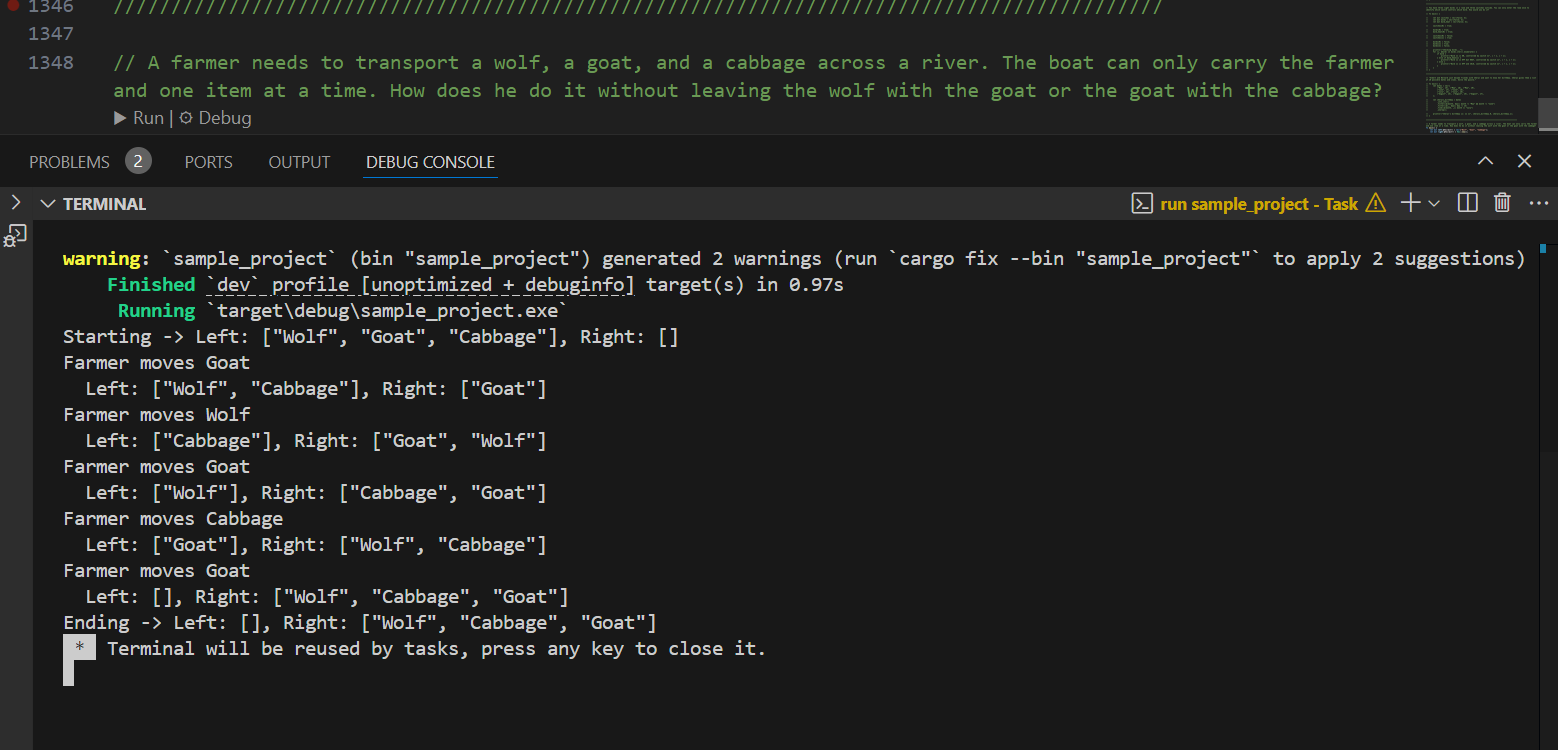The width and height of the screenshot is (1558, 750).
Task: Click the task warning triangle icon
Action: 1376,204
